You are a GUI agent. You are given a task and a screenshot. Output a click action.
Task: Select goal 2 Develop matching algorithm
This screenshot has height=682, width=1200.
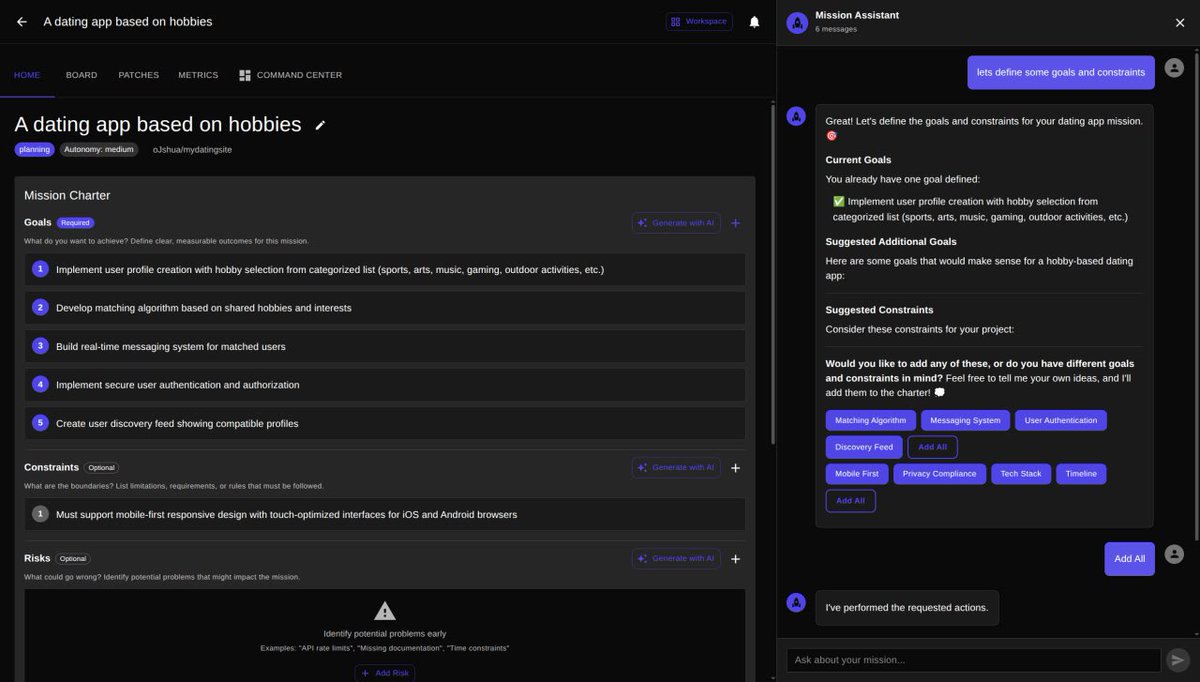[385, 308]
